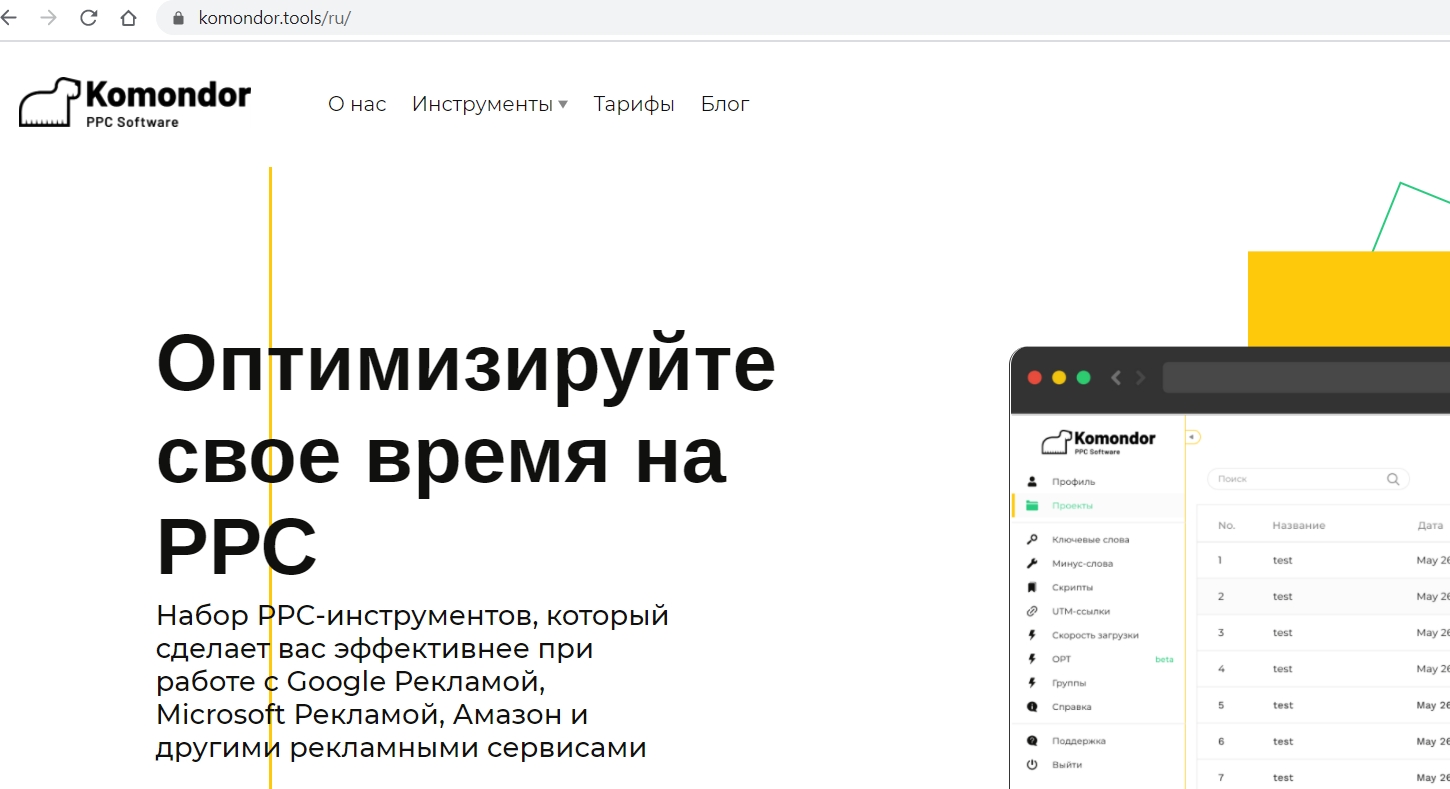Click the browser back arrow button
This screenshot has height=789, width=1450.
pyautogui.click(x=9, y=18)
